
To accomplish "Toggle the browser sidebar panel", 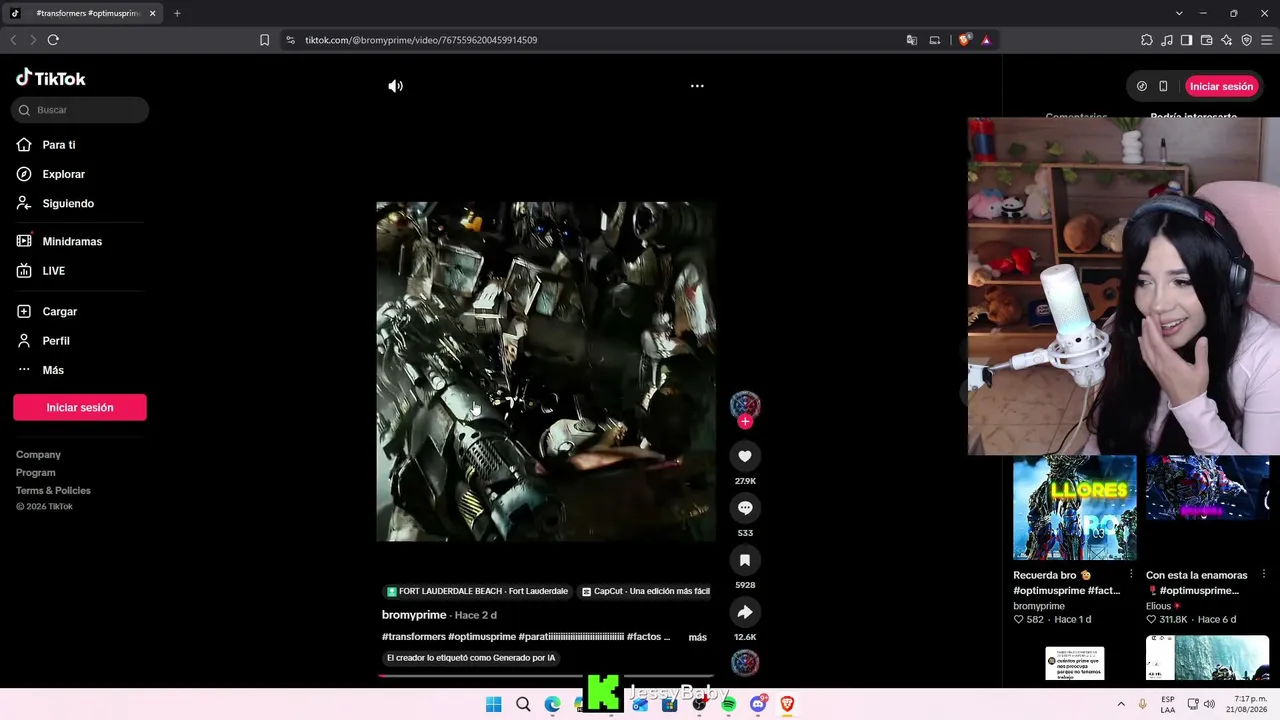I will click(x=1187, y=40).
